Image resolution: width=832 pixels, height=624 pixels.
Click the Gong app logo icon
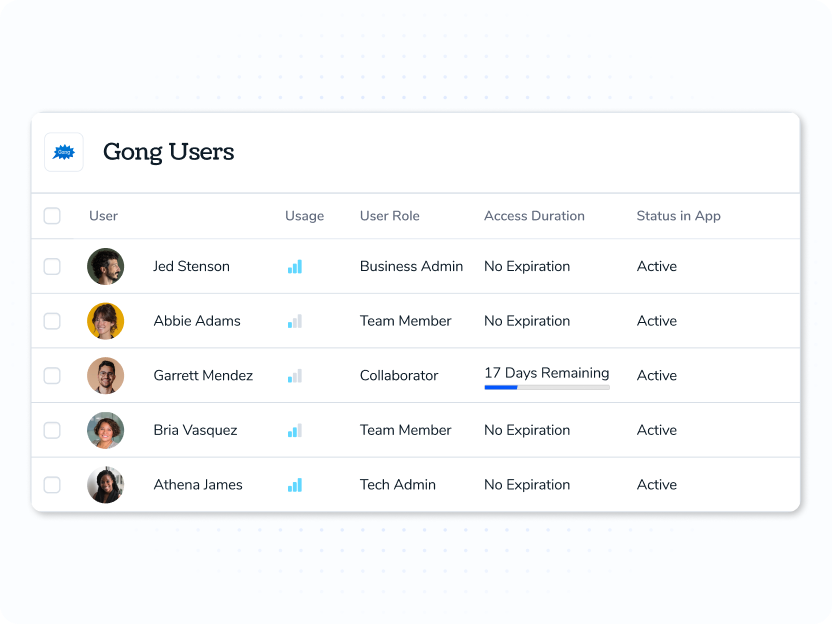(x=64, y=152)
